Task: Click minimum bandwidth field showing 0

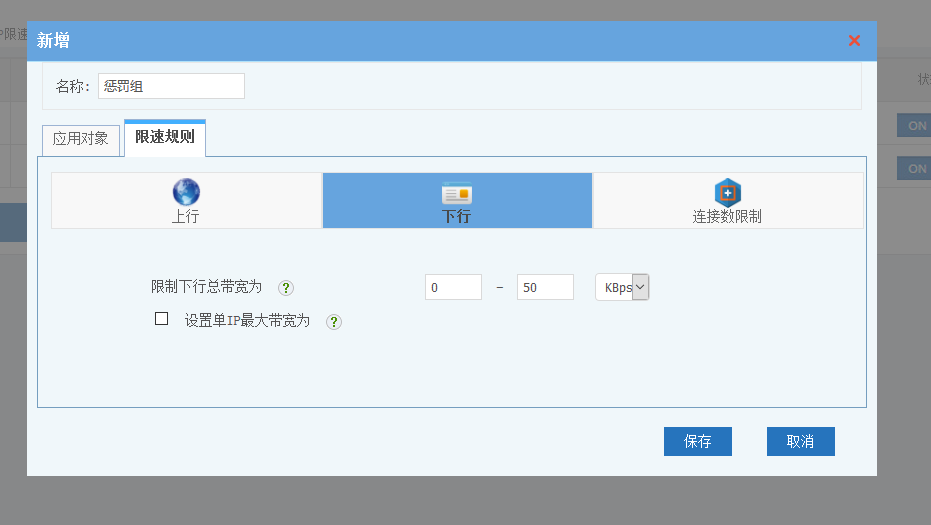Action: click(453, 287)
